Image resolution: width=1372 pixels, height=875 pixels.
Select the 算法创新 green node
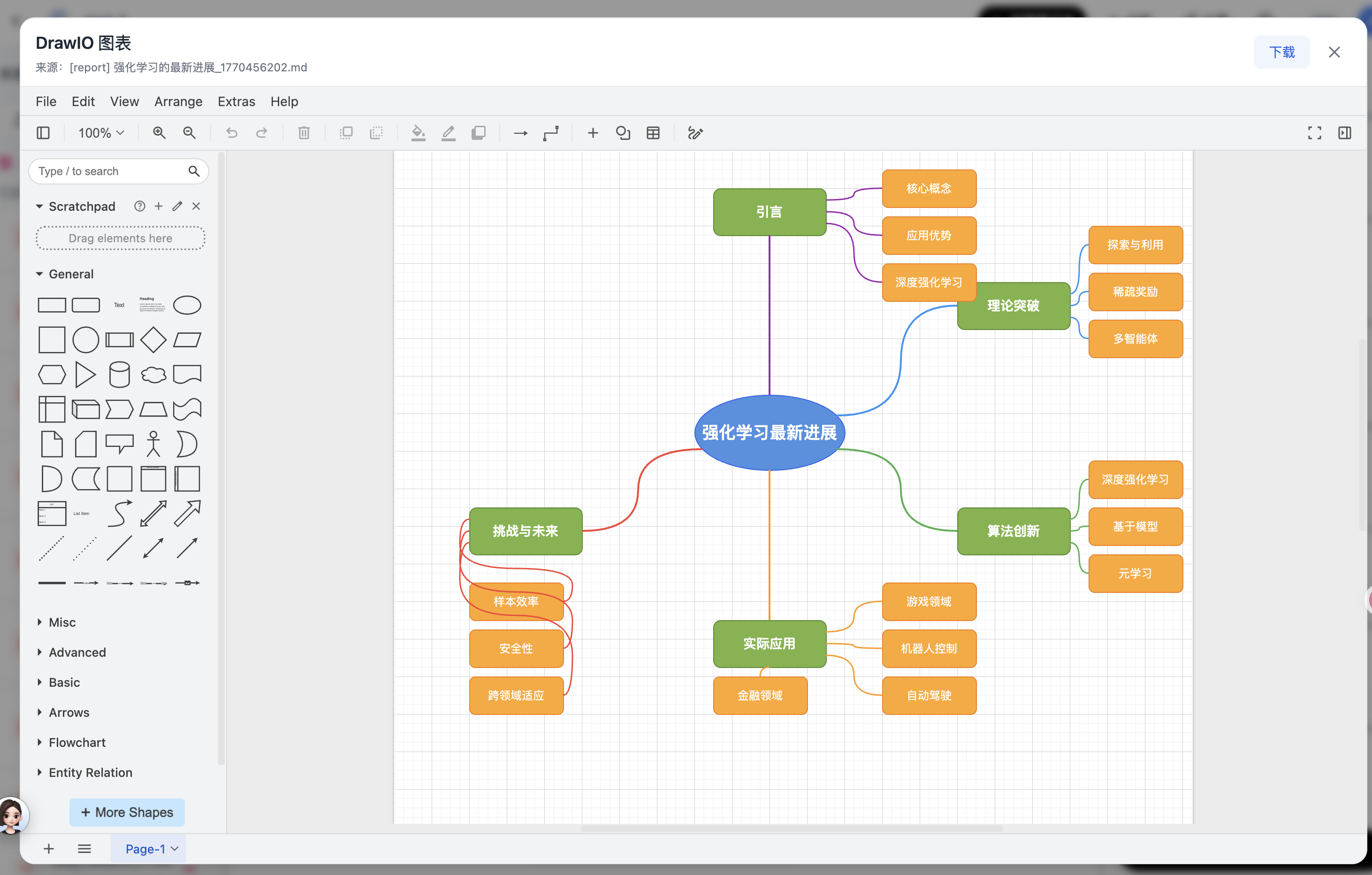pyautogui.click(x=1014, y=531)
